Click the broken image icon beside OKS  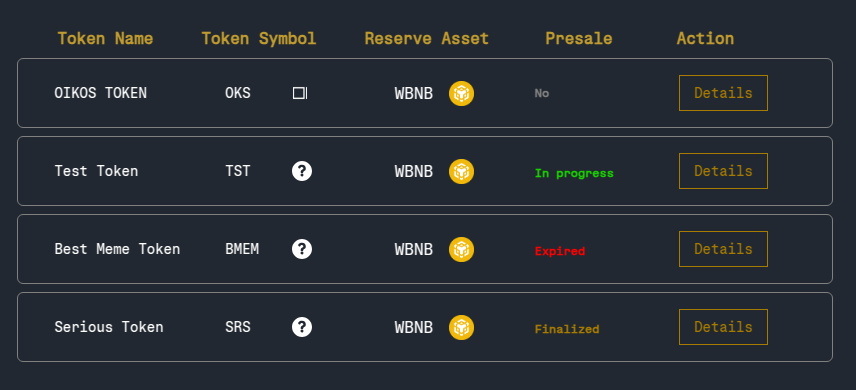pos(300,93)
